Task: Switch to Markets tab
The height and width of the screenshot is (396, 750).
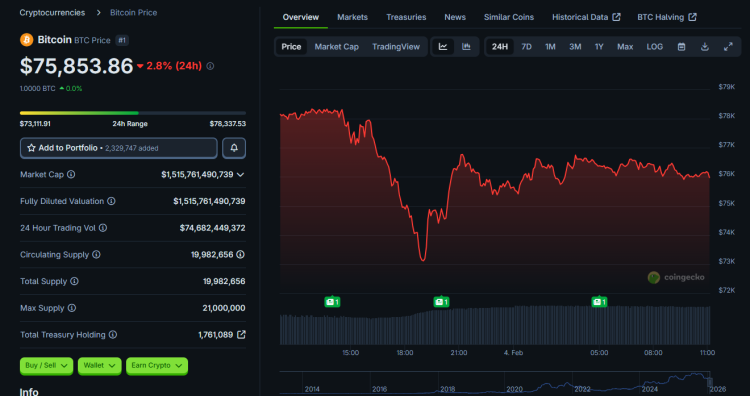Action: tap(353, 17)
